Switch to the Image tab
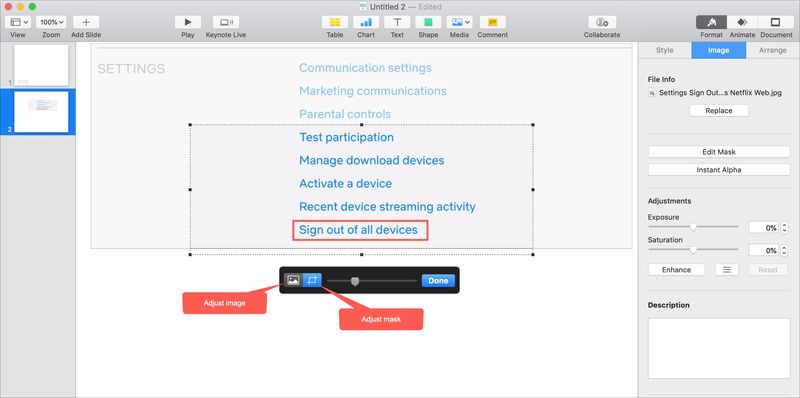Image resolution: width=800 pixels, height=398 pixels. point(718,51)
